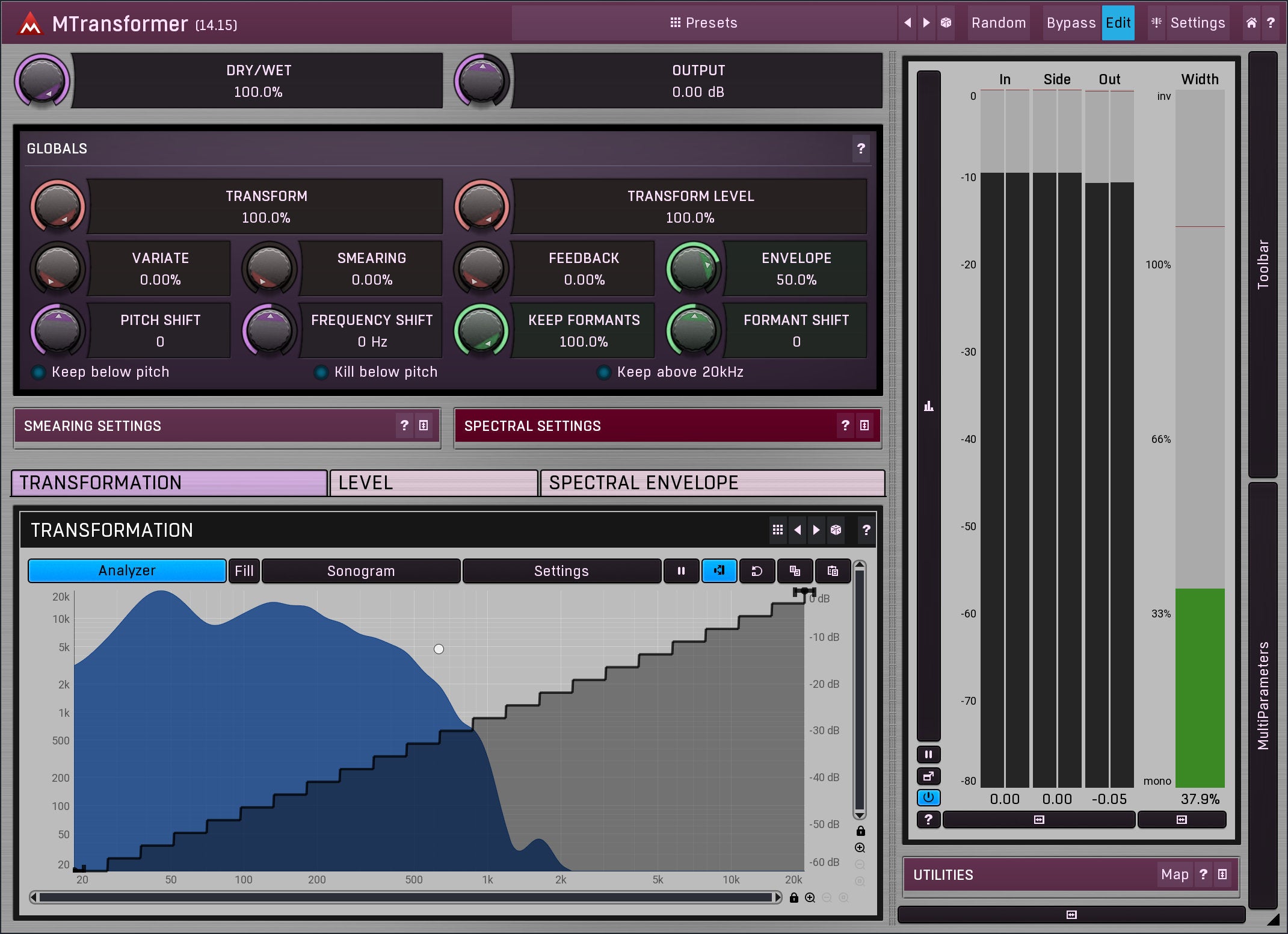Click the paste icon in Transformation graph toolbar
Viewport: 1288px width, 934px height.
pyautogui.click(x=833, y=571)
